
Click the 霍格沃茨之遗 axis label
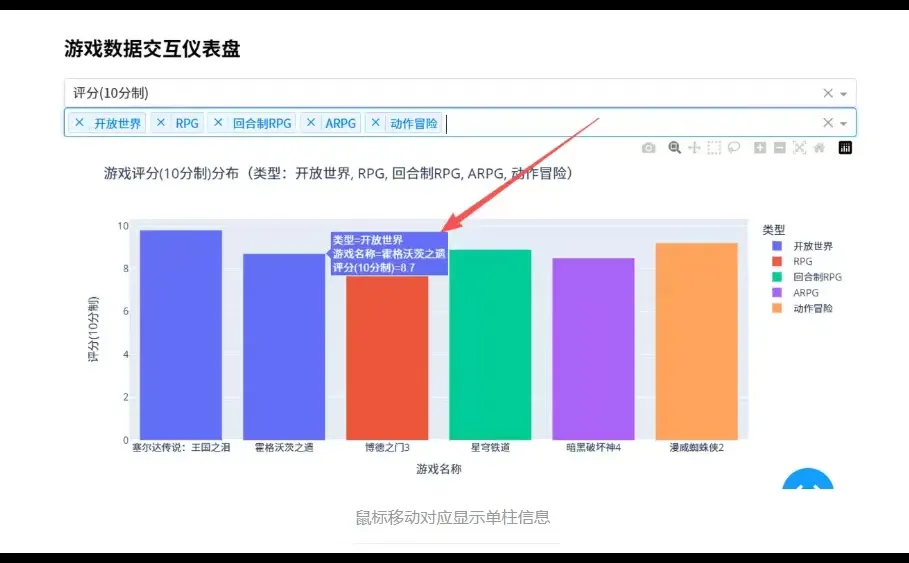284,448
